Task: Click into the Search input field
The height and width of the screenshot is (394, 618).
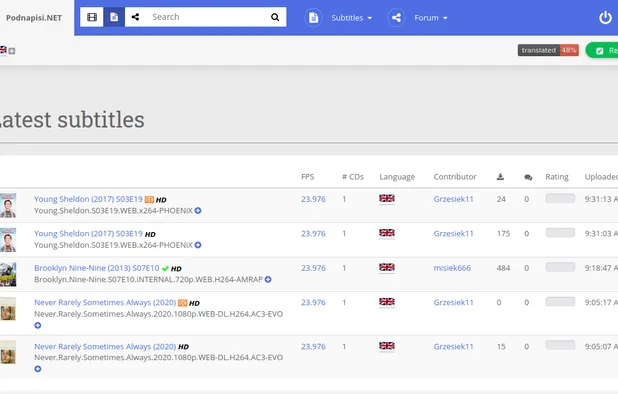Action: (207, 17)
